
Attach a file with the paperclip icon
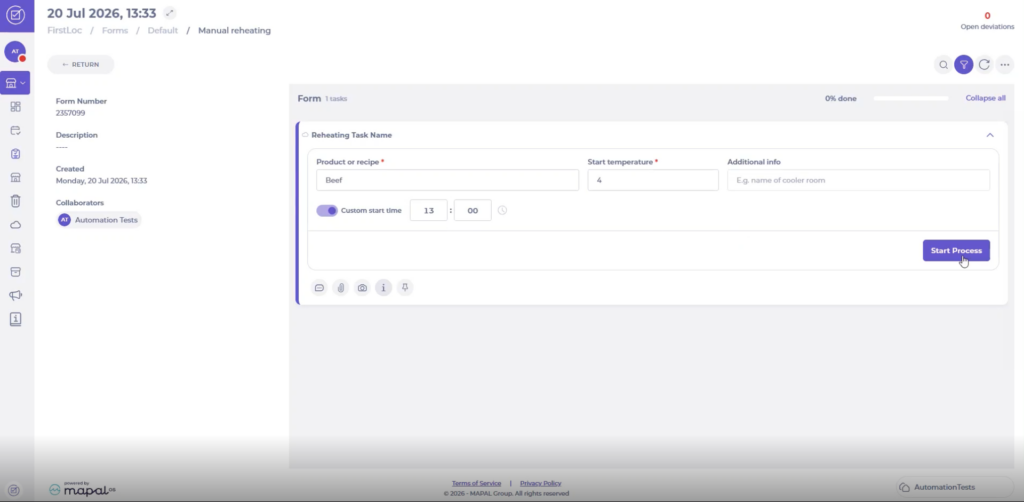(340, 287)
